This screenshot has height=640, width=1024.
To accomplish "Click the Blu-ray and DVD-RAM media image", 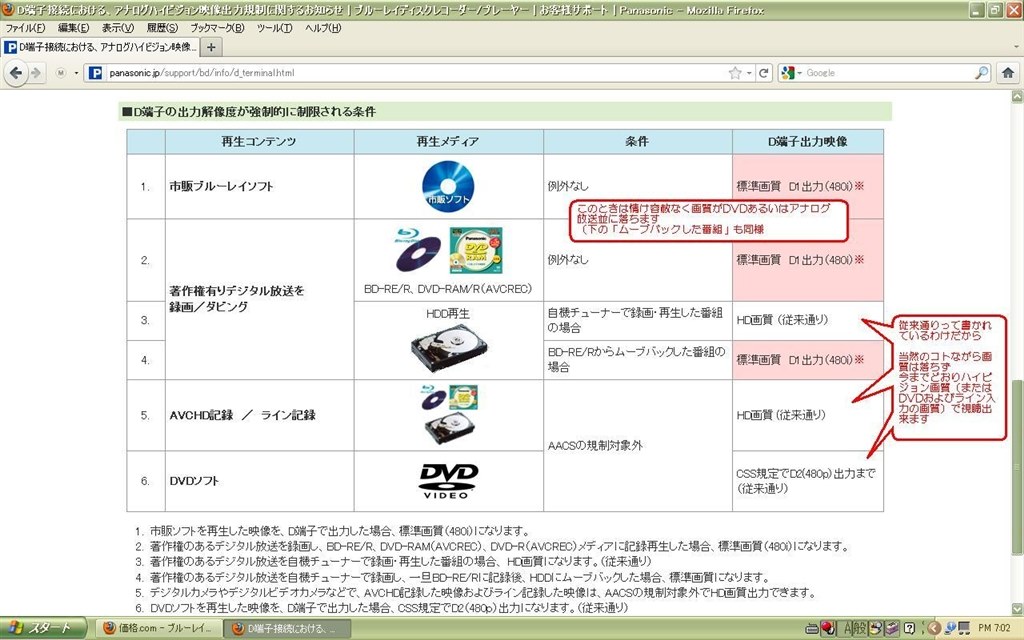I will pos(449,250).
